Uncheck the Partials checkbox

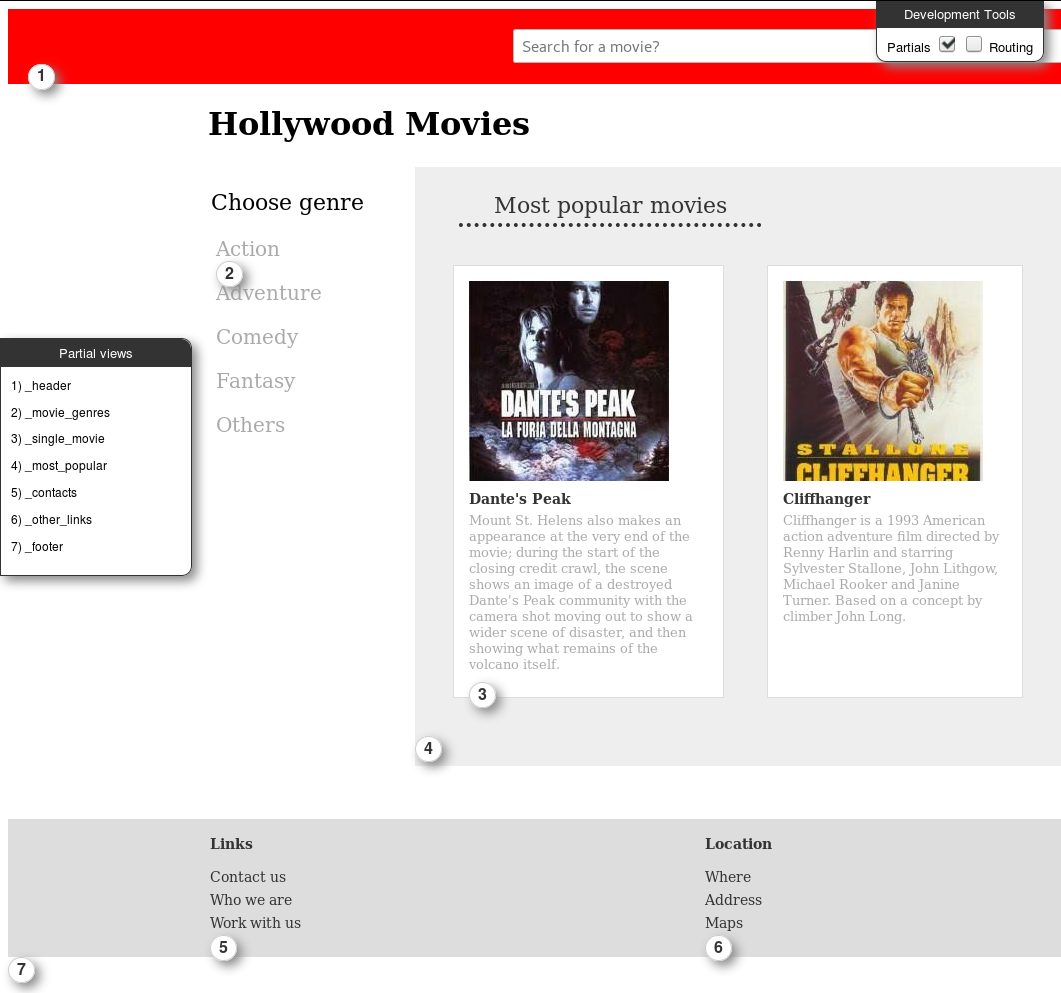(947, 45)
